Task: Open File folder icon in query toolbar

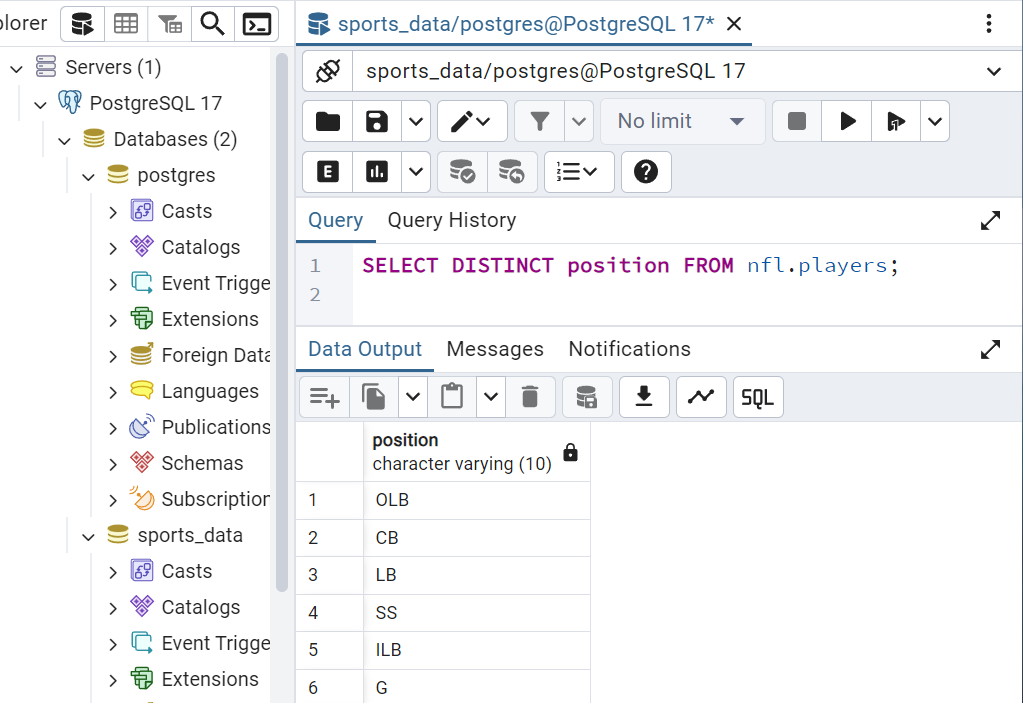Action: click(328, 121)
